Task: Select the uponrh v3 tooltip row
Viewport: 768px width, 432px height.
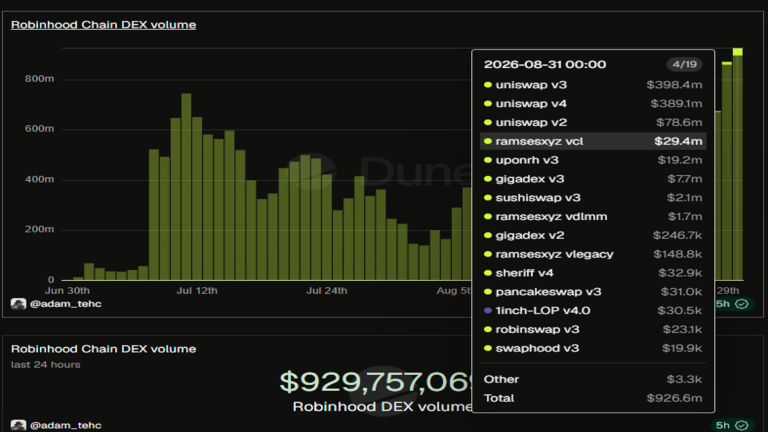Action: pos(593,160)
